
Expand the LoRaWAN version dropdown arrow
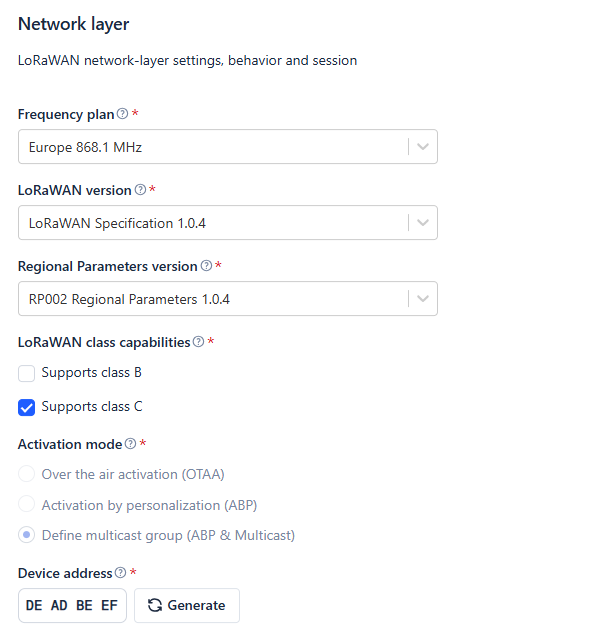click(x=422, y=222)
